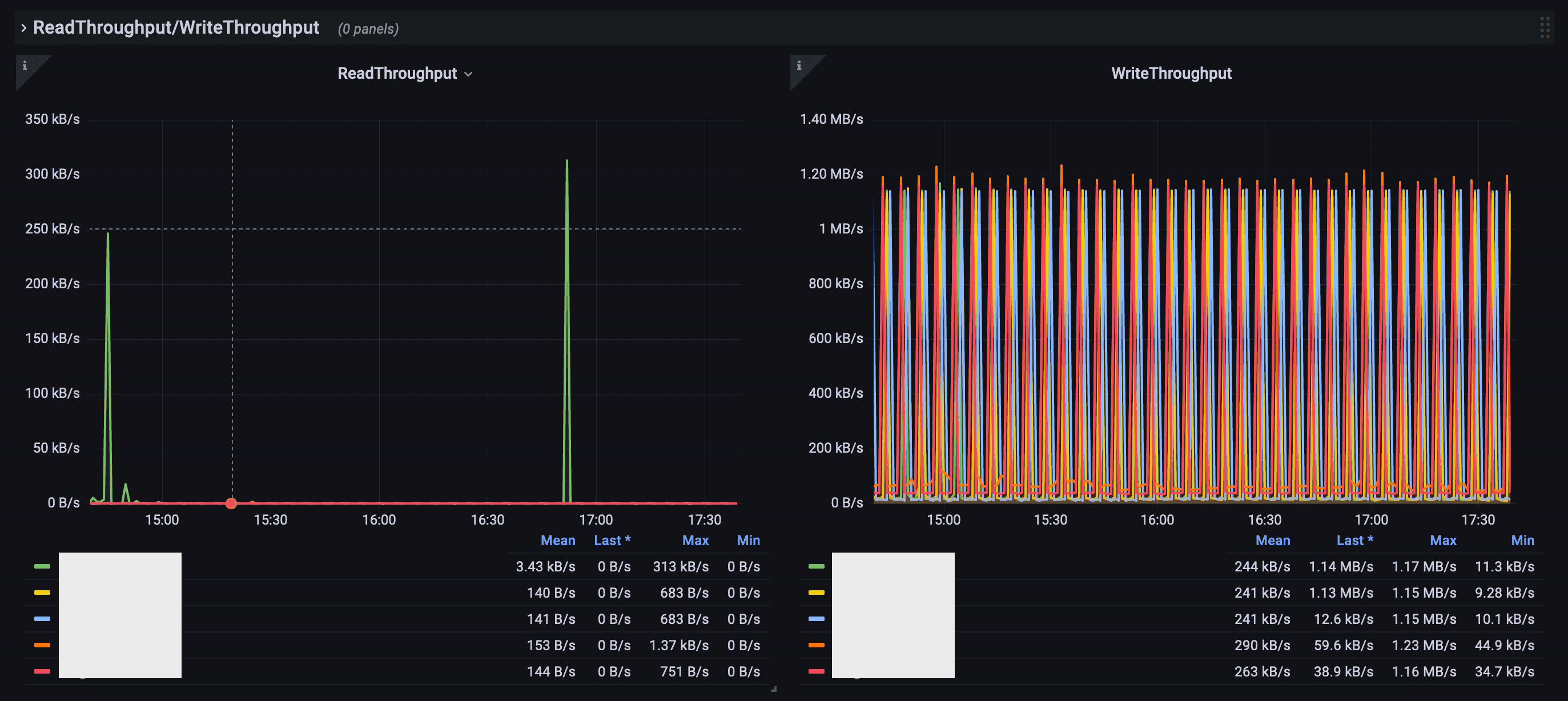
Task: Click the red data point on ReadThroughput graph
Action: tap(231, 503)
